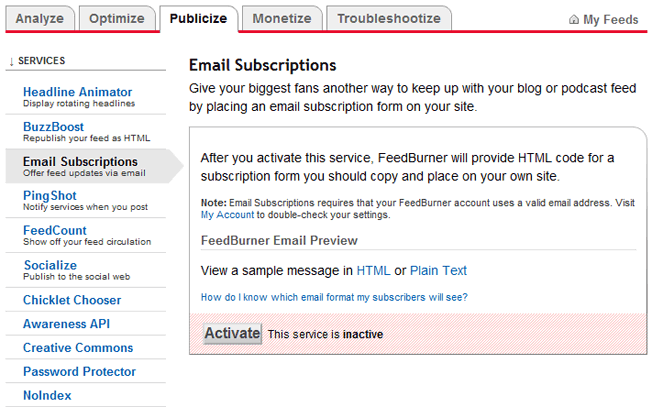652x407 pixels.
Task: Open the Optimize tab
Action: [x=117, y=19]
